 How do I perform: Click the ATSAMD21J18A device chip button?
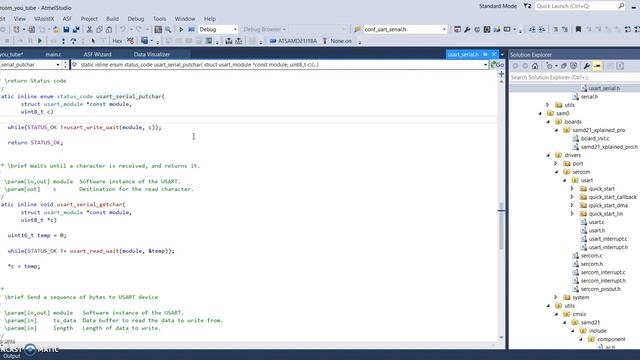293,41
